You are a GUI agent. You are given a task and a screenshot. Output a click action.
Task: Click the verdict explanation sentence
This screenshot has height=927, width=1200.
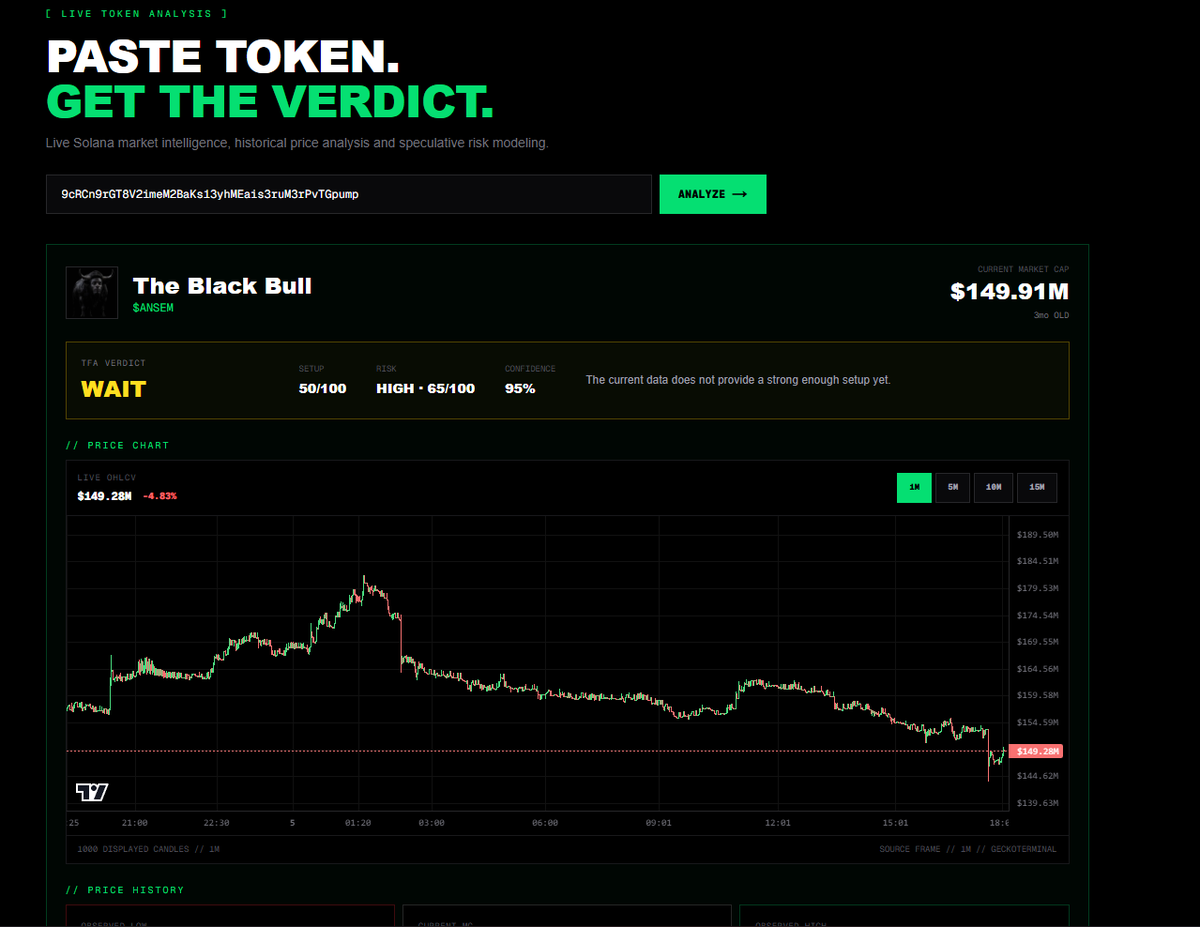tap(738, 380)
